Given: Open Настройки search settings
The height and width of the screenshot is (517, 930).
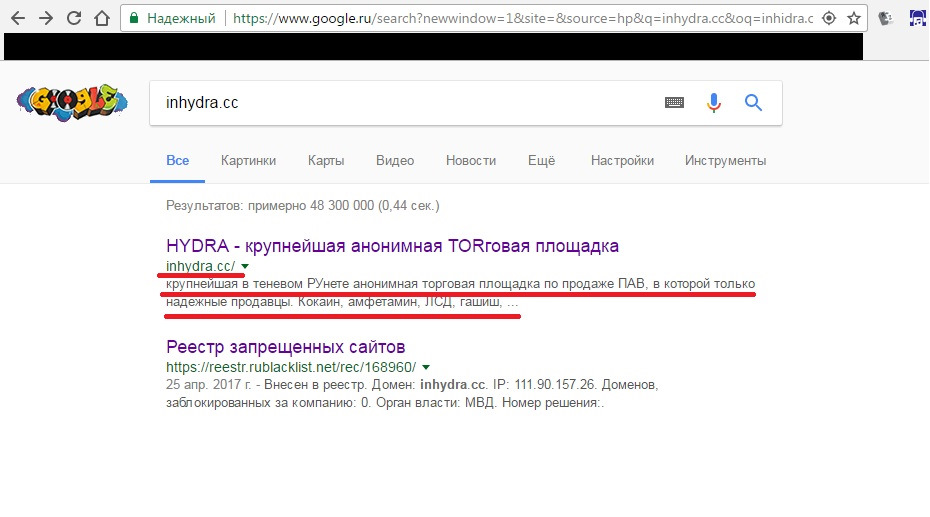Looking at the screenshot, I should [622, 161].
